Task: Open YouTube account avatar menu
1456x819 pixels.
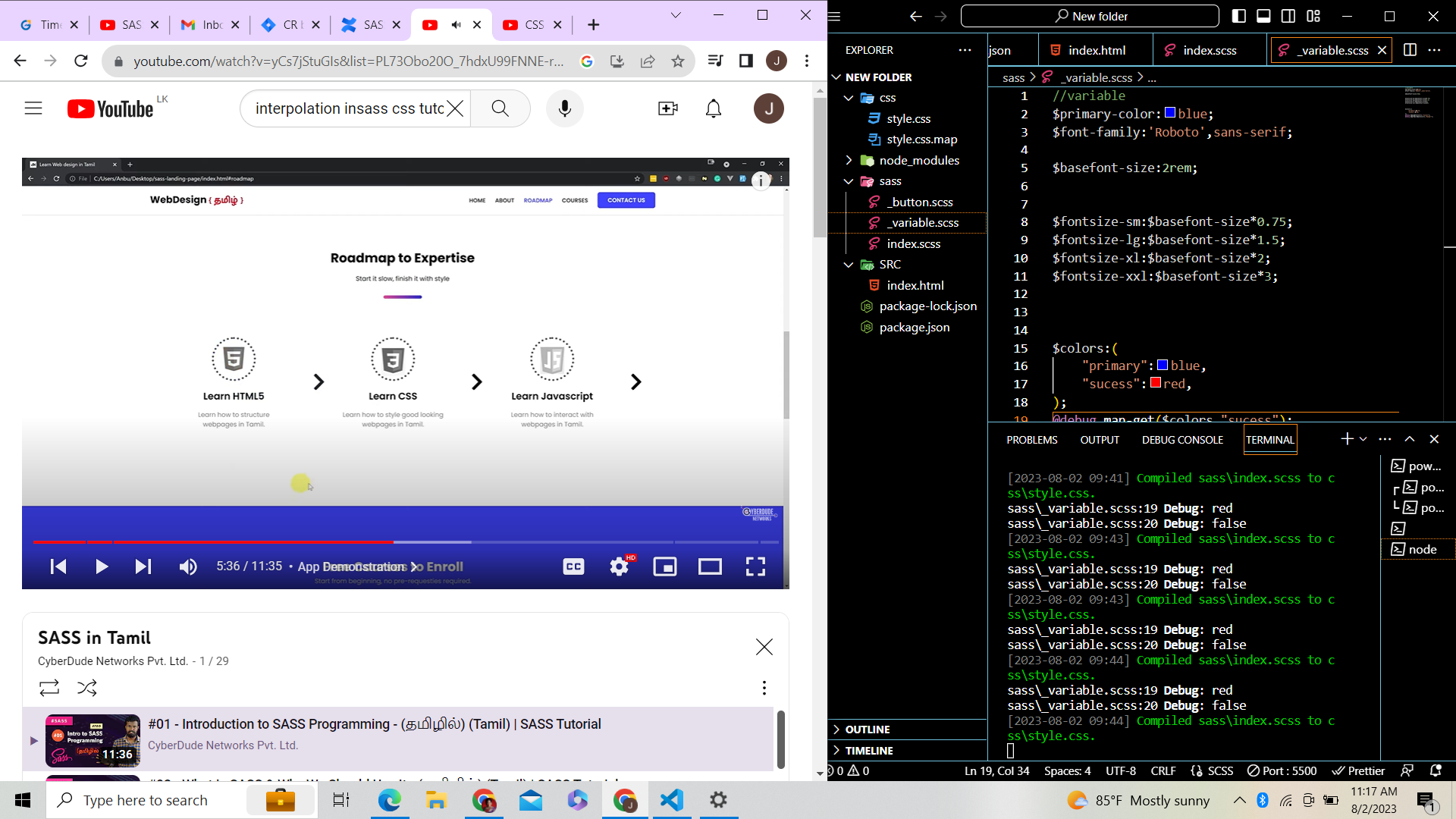Action: point(768,108)
